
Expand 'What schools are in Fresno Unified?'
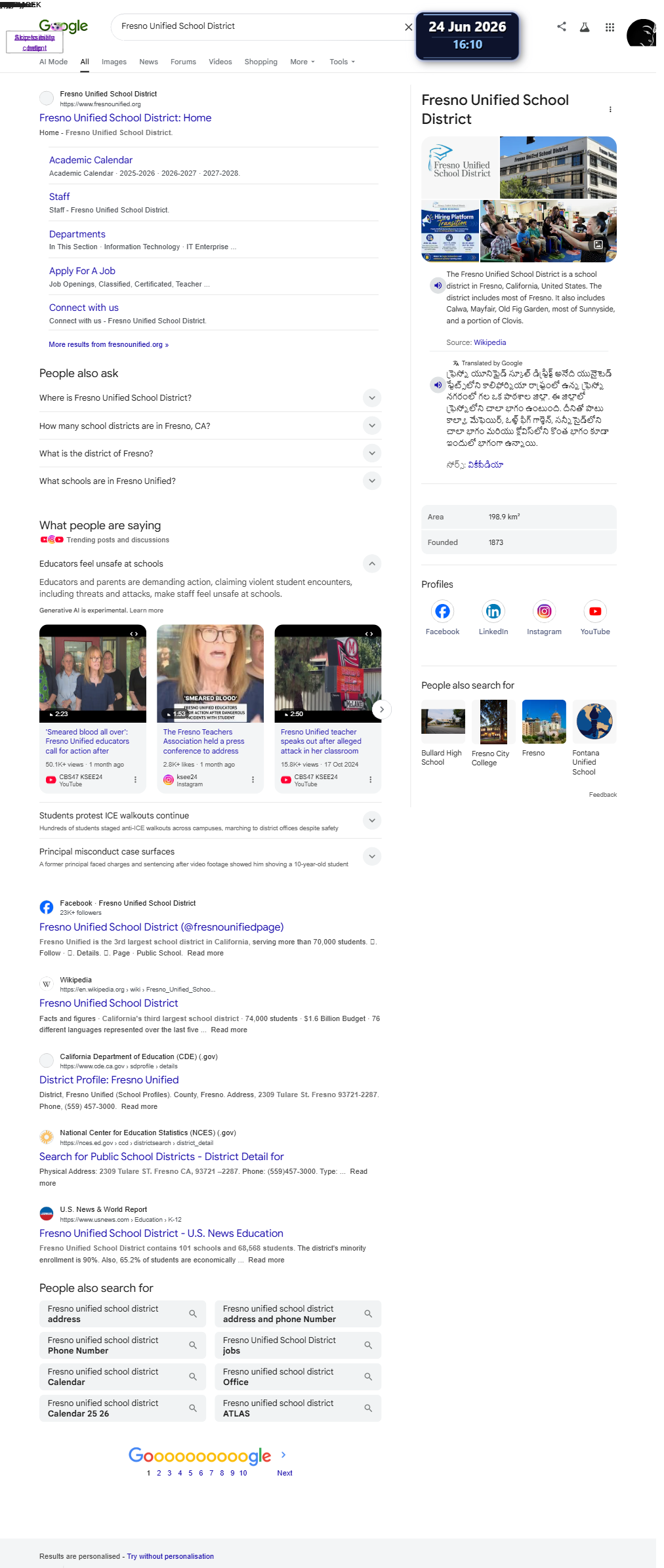[x=372, y=481]
